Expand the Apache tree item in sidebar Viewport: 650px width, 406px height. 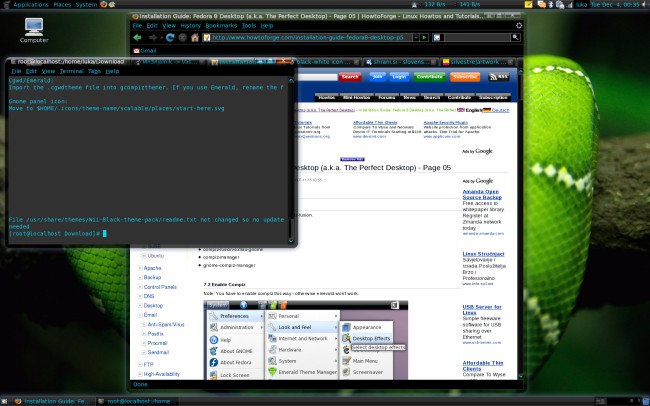click(138, 268)
